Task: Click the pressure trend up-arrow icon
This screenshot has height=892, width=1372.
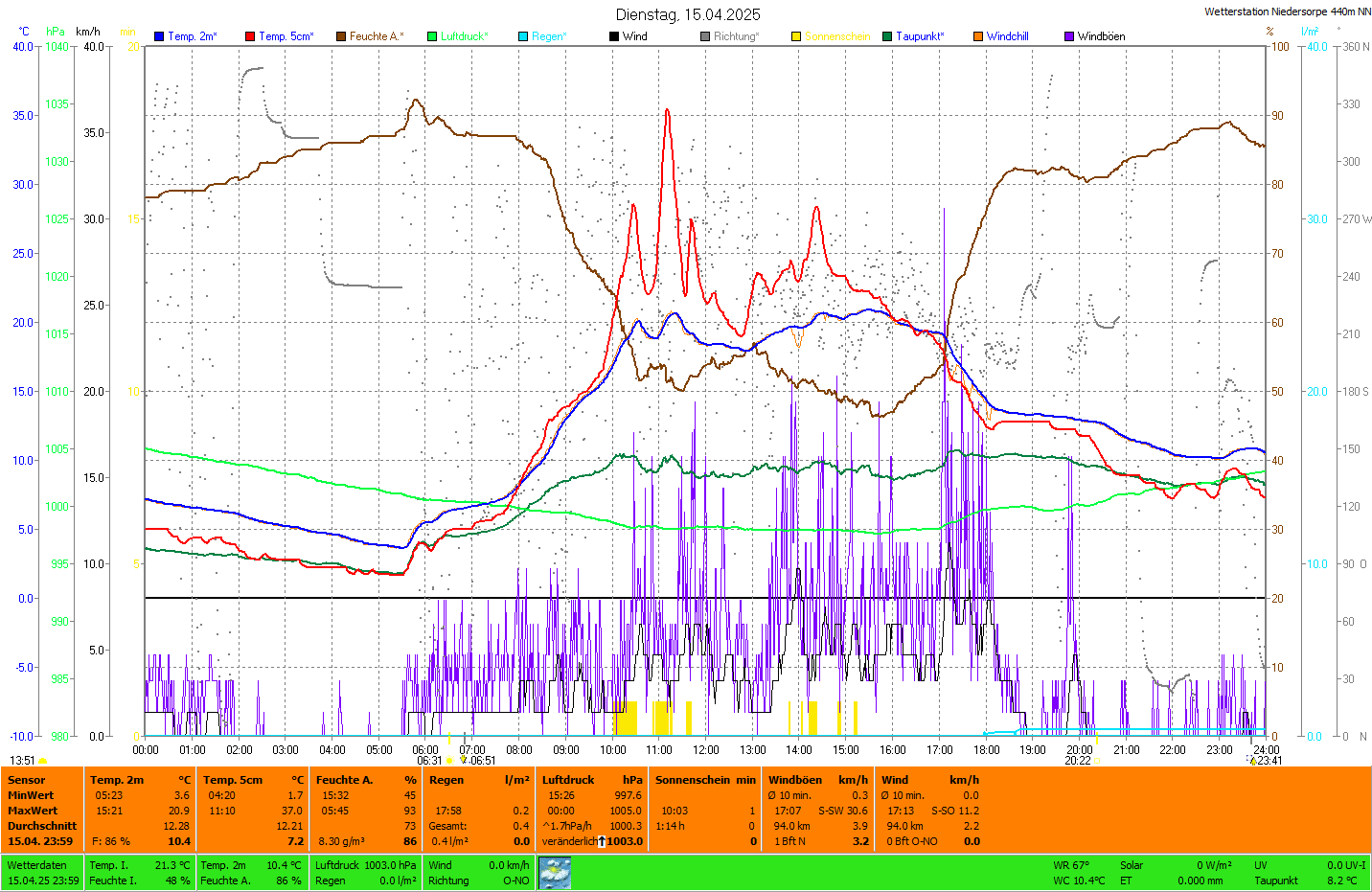Action: (602, 841)
